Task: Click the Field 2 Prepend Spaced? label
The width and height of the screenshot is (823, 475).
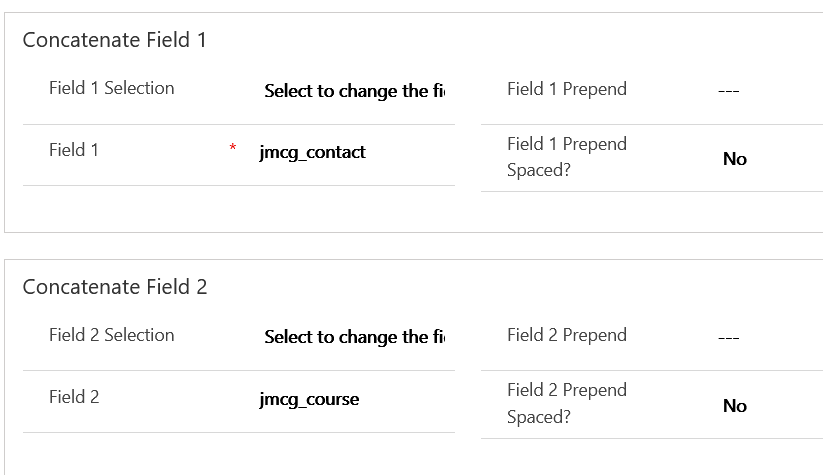Action: click(x=567, y=403)
